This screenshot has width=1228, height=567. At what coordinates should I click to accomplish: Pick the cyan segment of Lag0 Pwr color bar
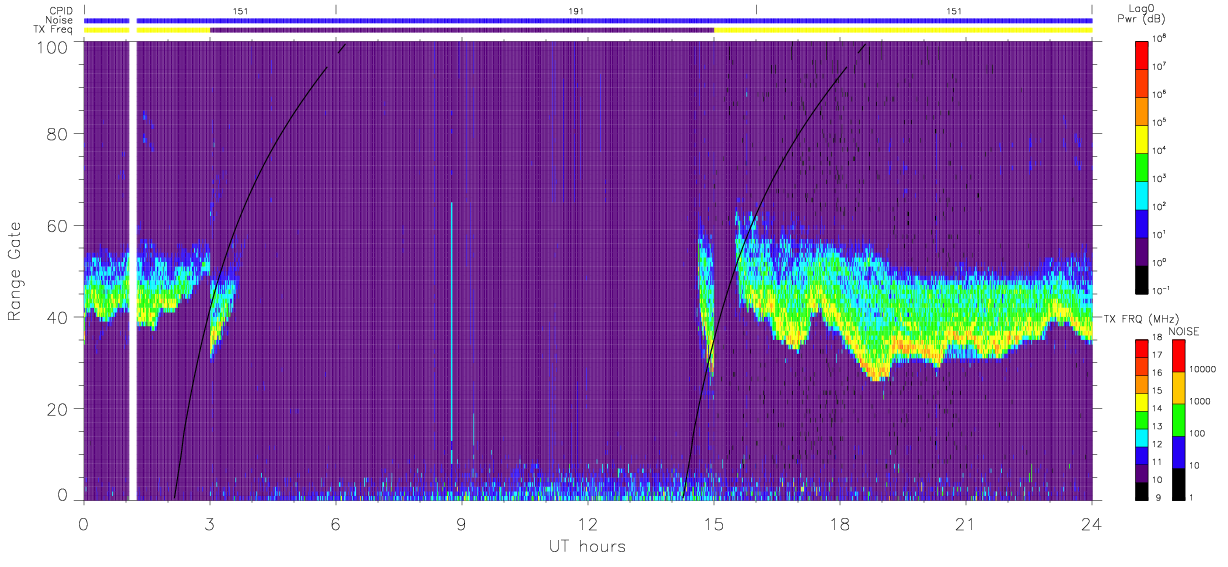[1142, 195]
